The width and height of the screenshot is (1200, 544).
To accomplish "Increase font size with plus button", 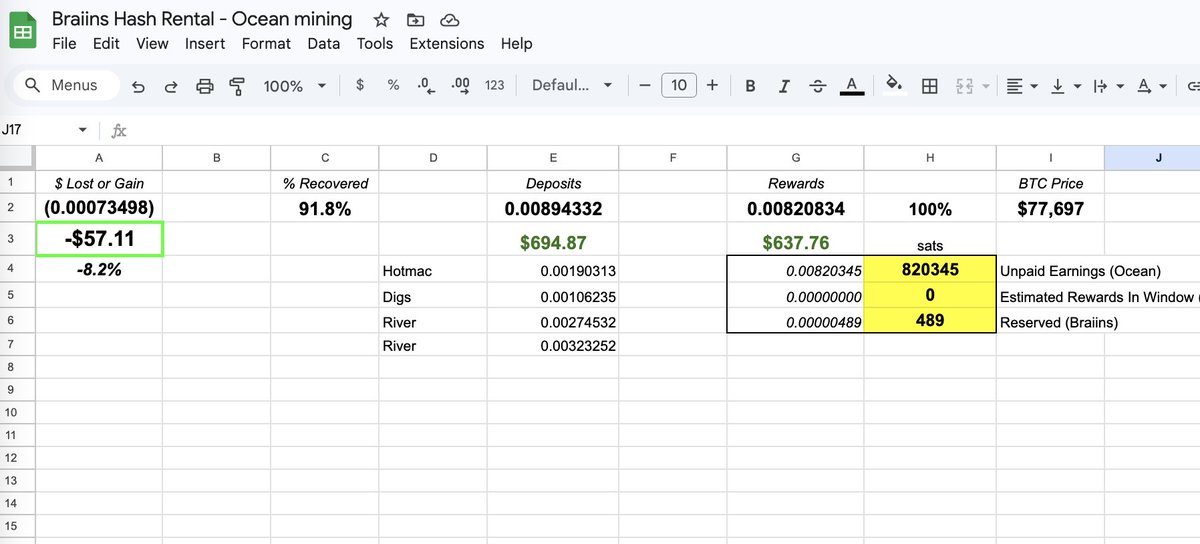I will point(712,85).
